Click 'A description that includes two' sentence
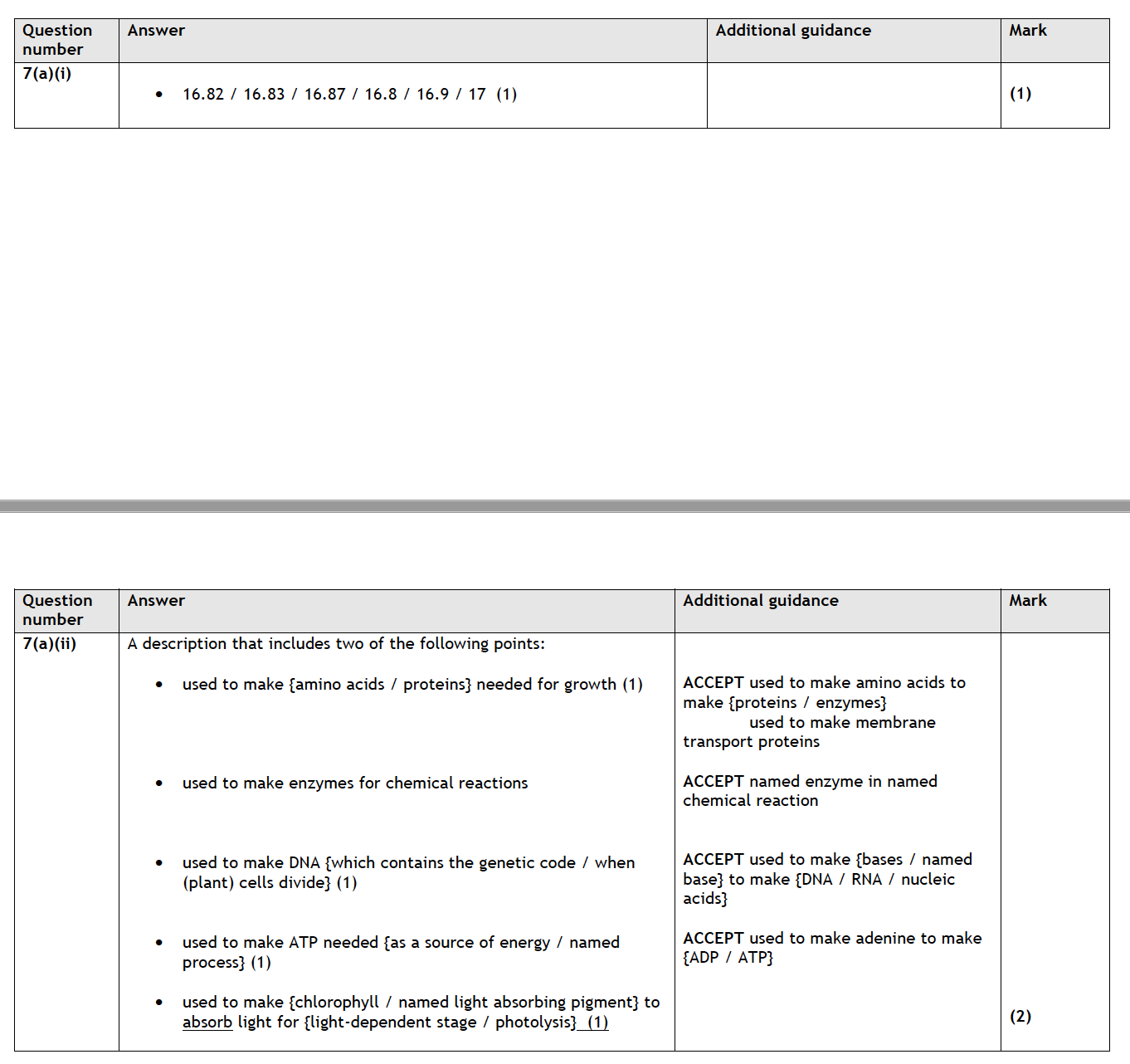The height and width of the screenshot is (1064, 1130). click(x=336, y=644)
